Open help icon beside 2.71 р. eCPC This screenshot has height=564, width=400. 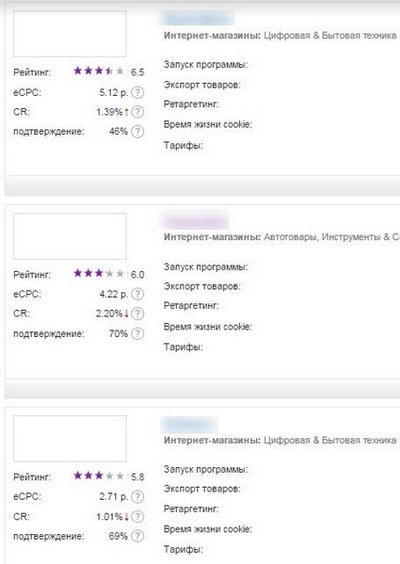137,497
